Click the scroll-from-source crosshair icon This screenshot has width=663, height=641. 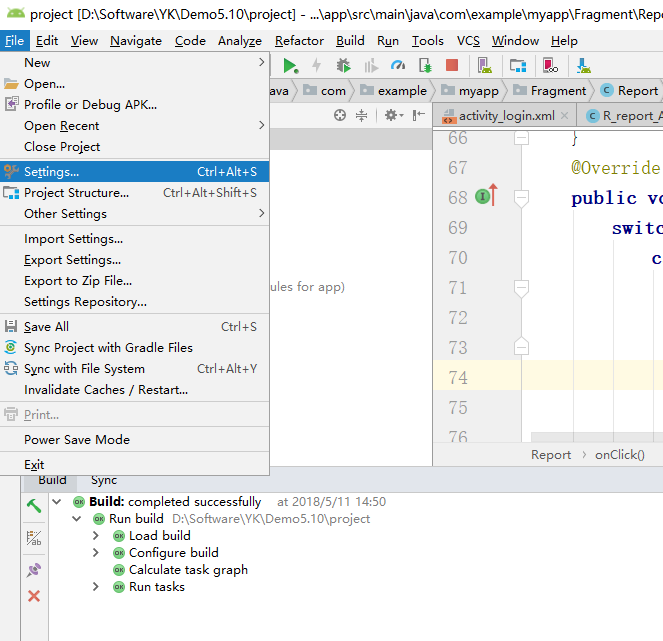click(x=340, y=115)
